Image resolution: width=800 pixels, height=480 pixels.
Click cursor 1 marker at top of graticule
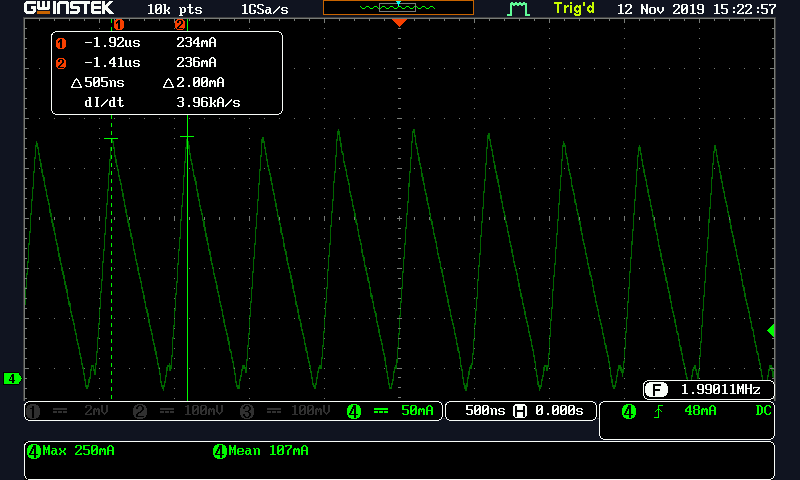(118, 24)
